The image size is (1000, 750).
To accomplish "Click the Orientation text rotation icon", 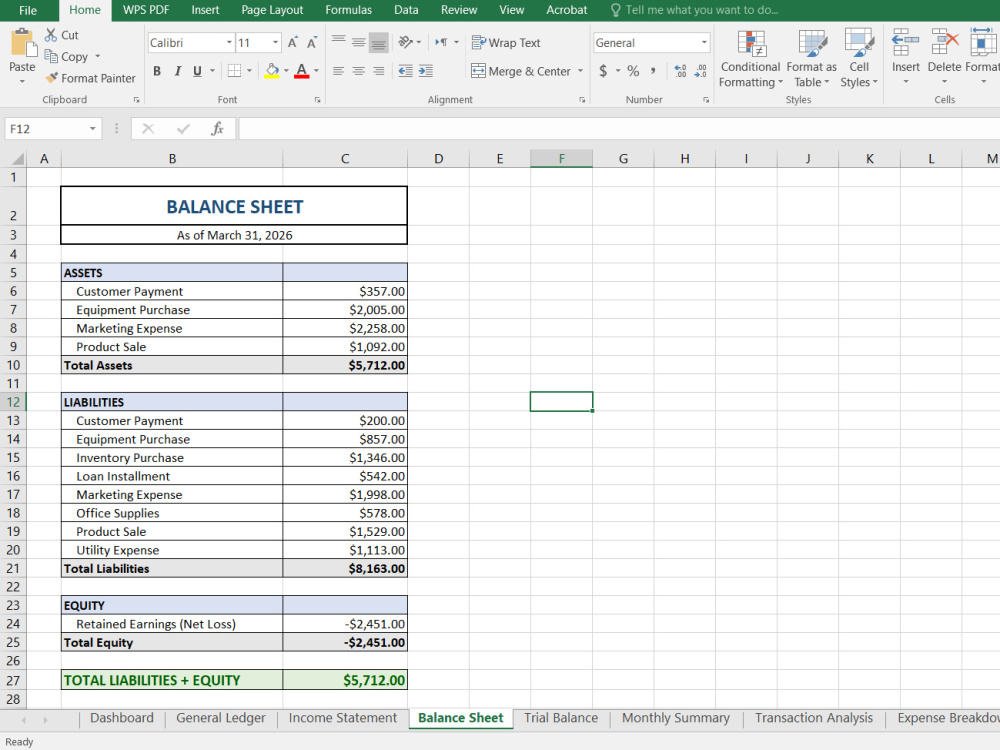I will (405, 42).
